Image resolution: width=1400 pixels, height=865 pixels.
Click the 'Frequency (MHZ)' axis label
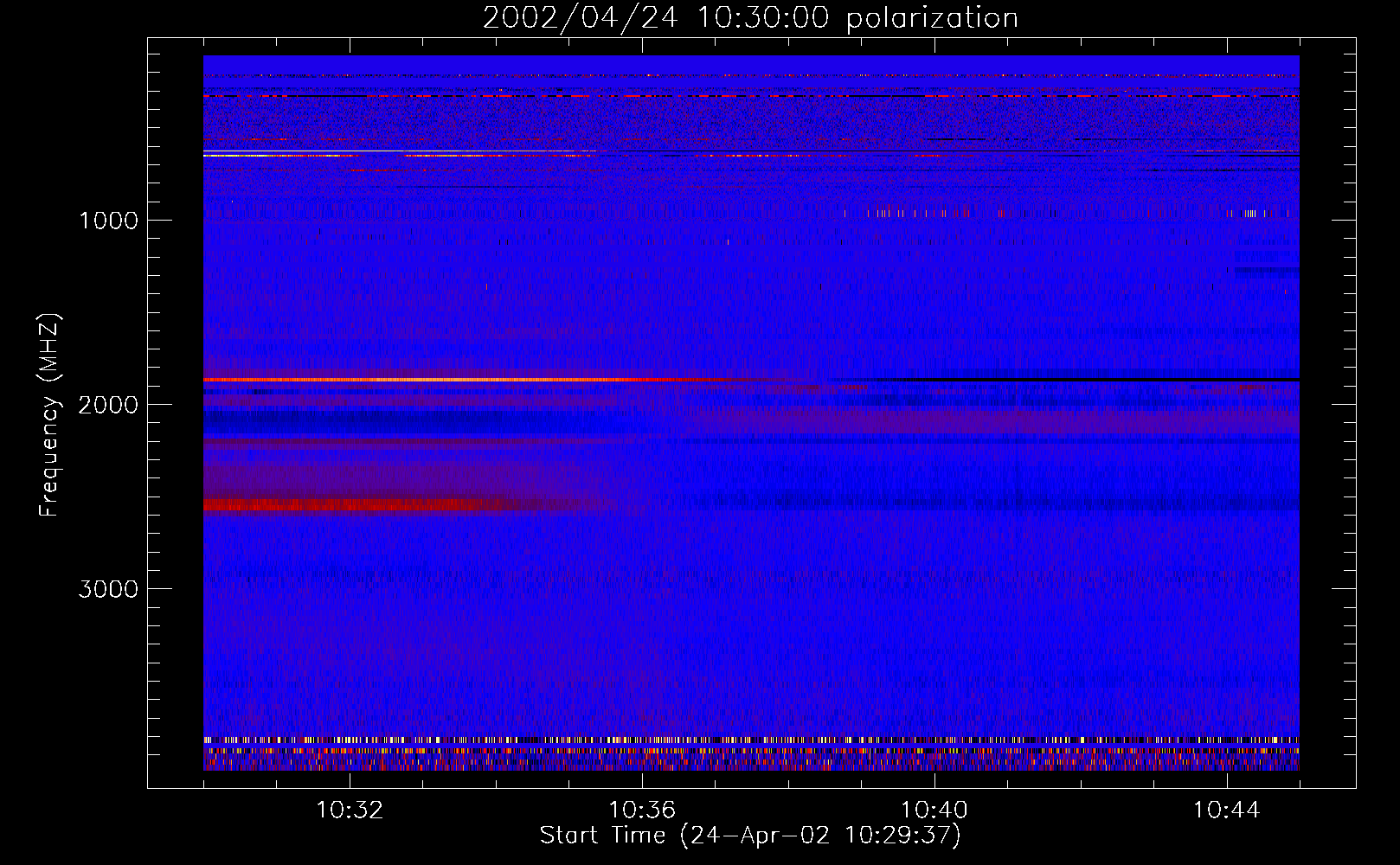pyautogui.click(x=50, y=414)
